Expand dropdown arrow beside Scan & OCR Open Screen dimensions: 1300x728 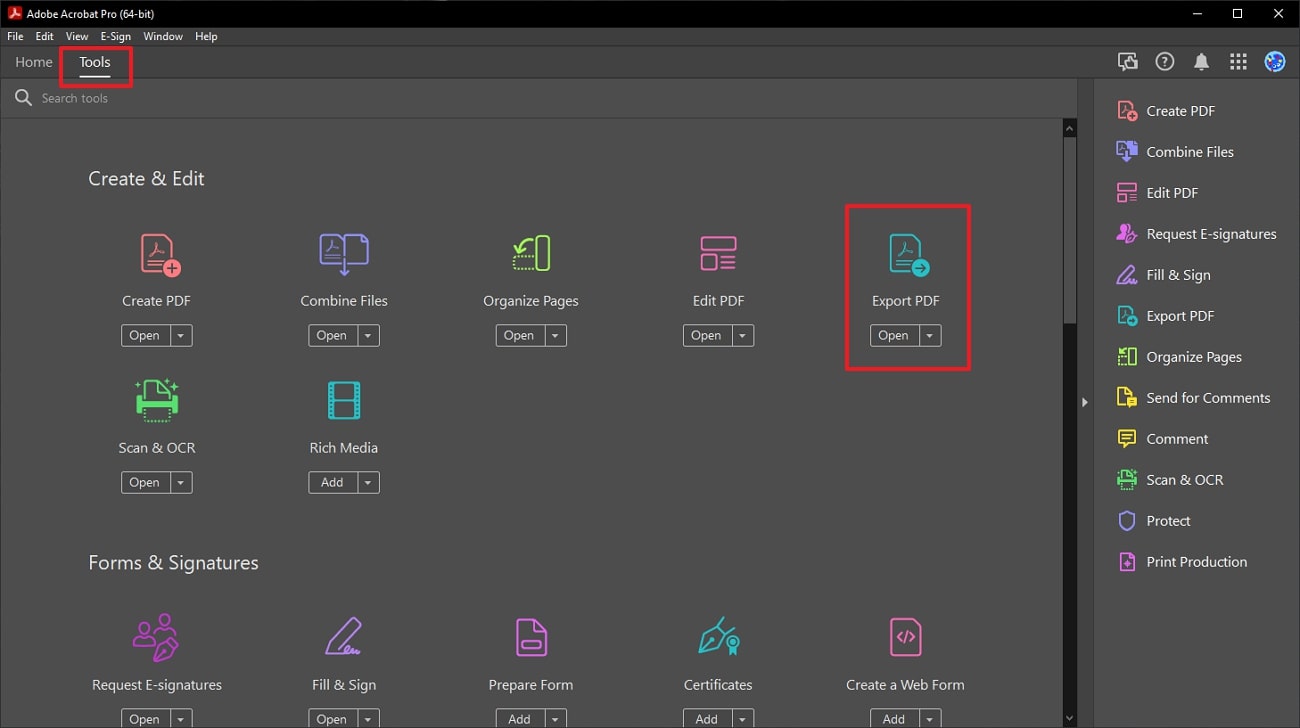[181, 483]
